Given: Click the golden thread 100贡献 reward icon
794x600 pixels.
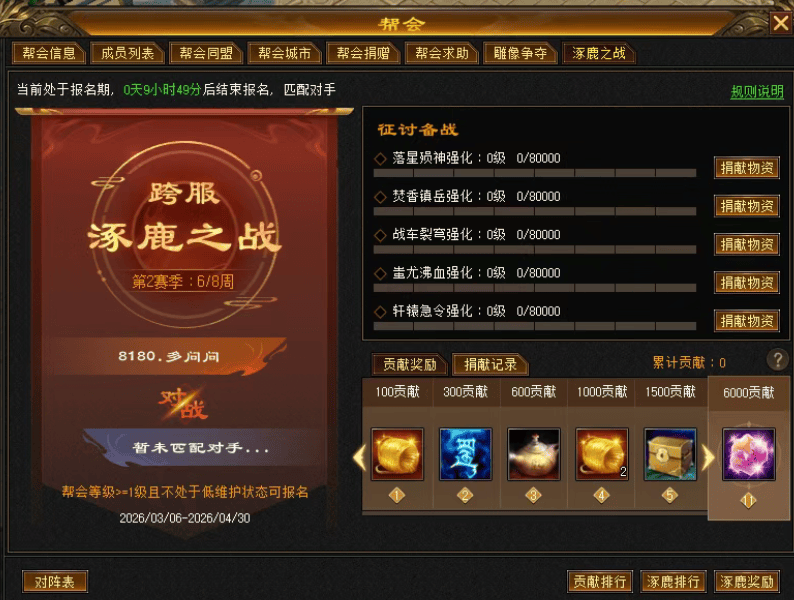Looking at the screenshot, I should point(397,454).
